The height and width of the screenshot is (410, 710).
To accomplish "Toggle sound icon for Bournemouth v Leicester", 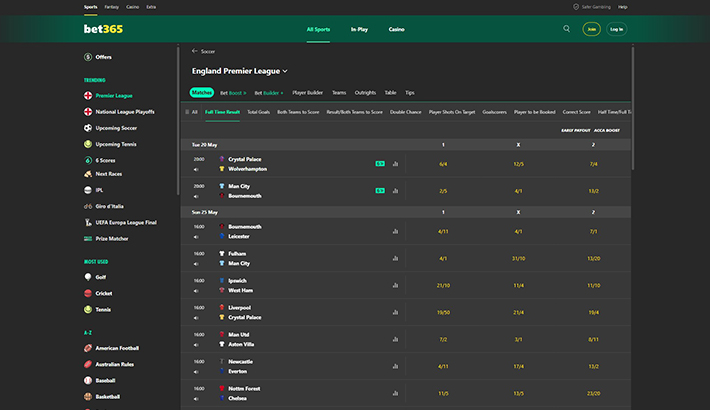I will pos(196,237).
